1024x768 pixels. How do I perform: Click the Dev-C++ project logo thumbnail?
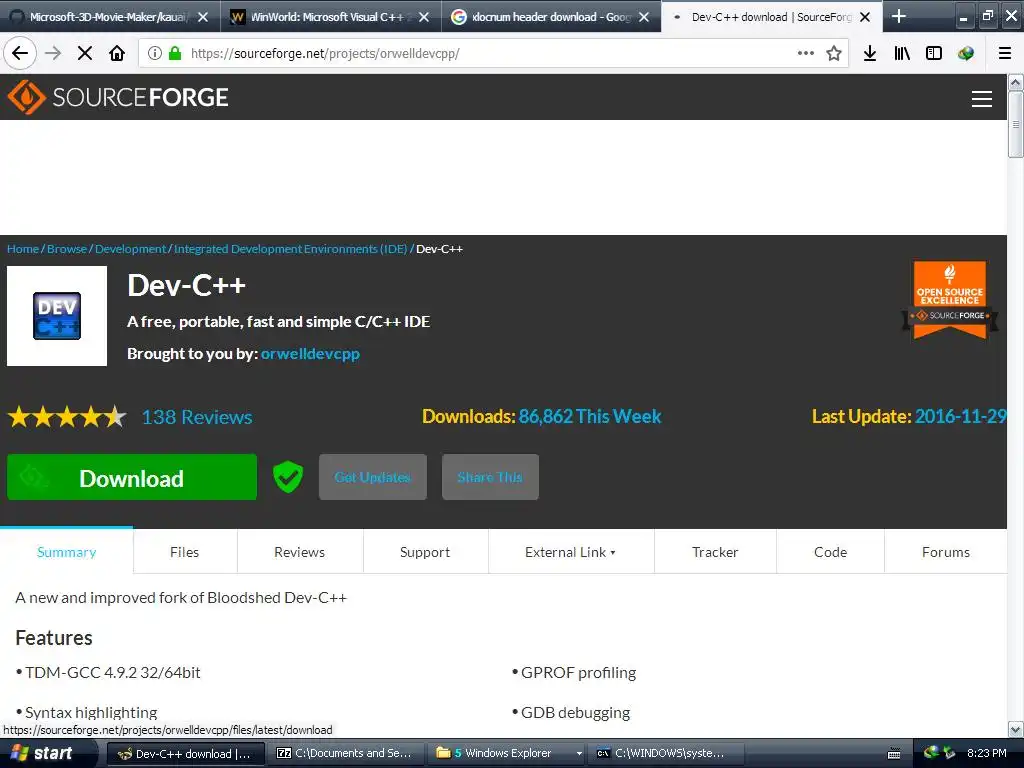(x=57, y=316)
